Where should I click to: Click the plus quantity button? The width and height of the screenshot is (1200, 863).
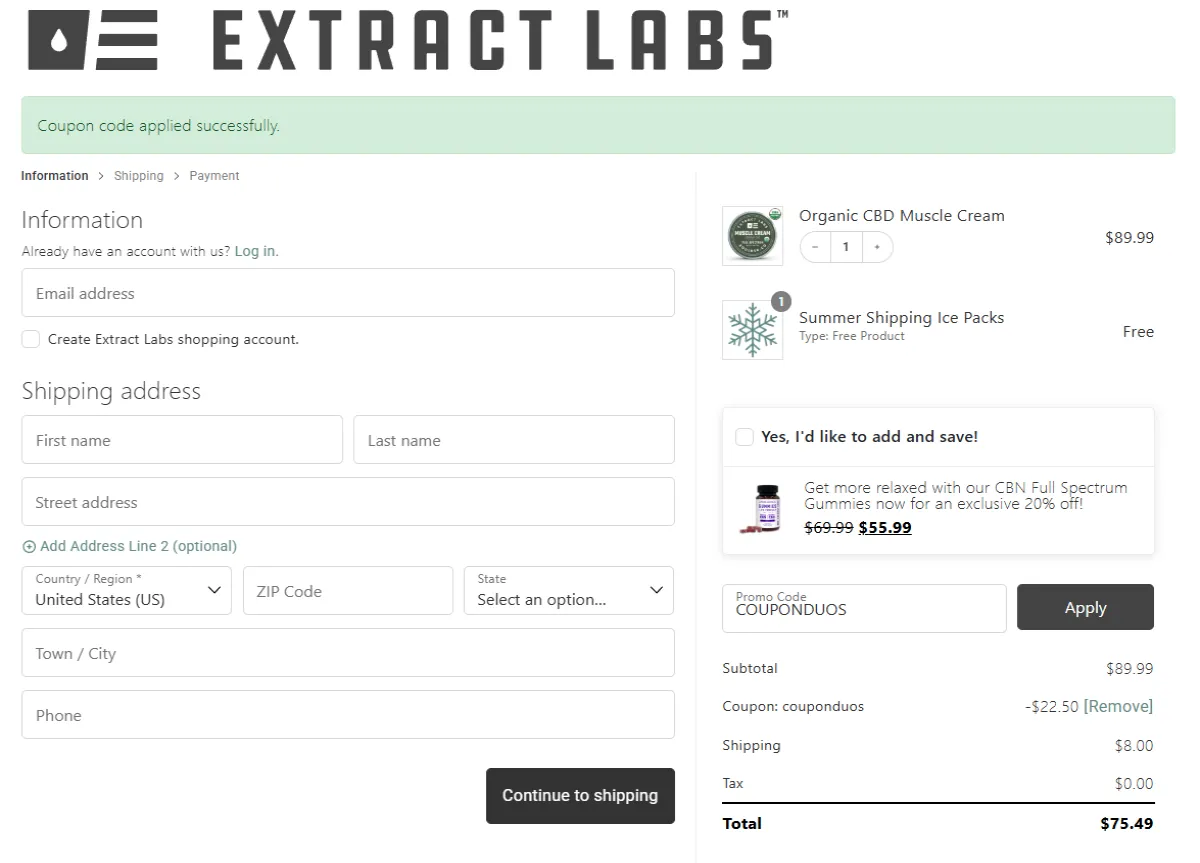(877, 247)
